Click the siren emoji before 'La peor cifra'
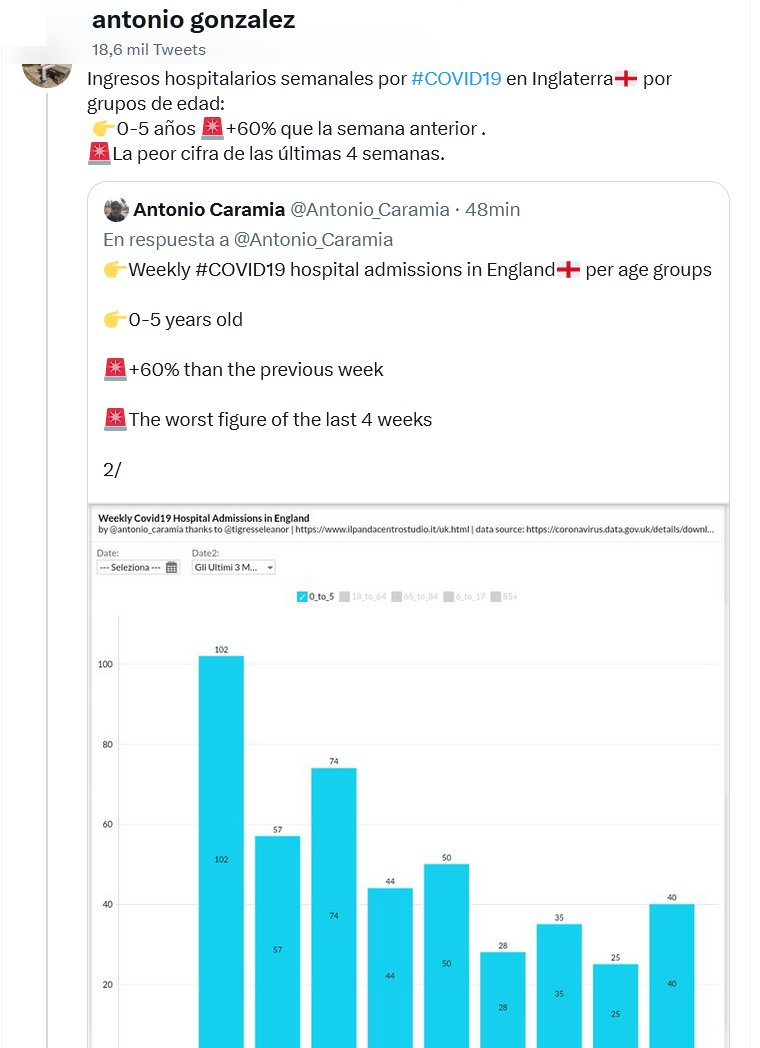760x1048 pixels. coord(99,154)
